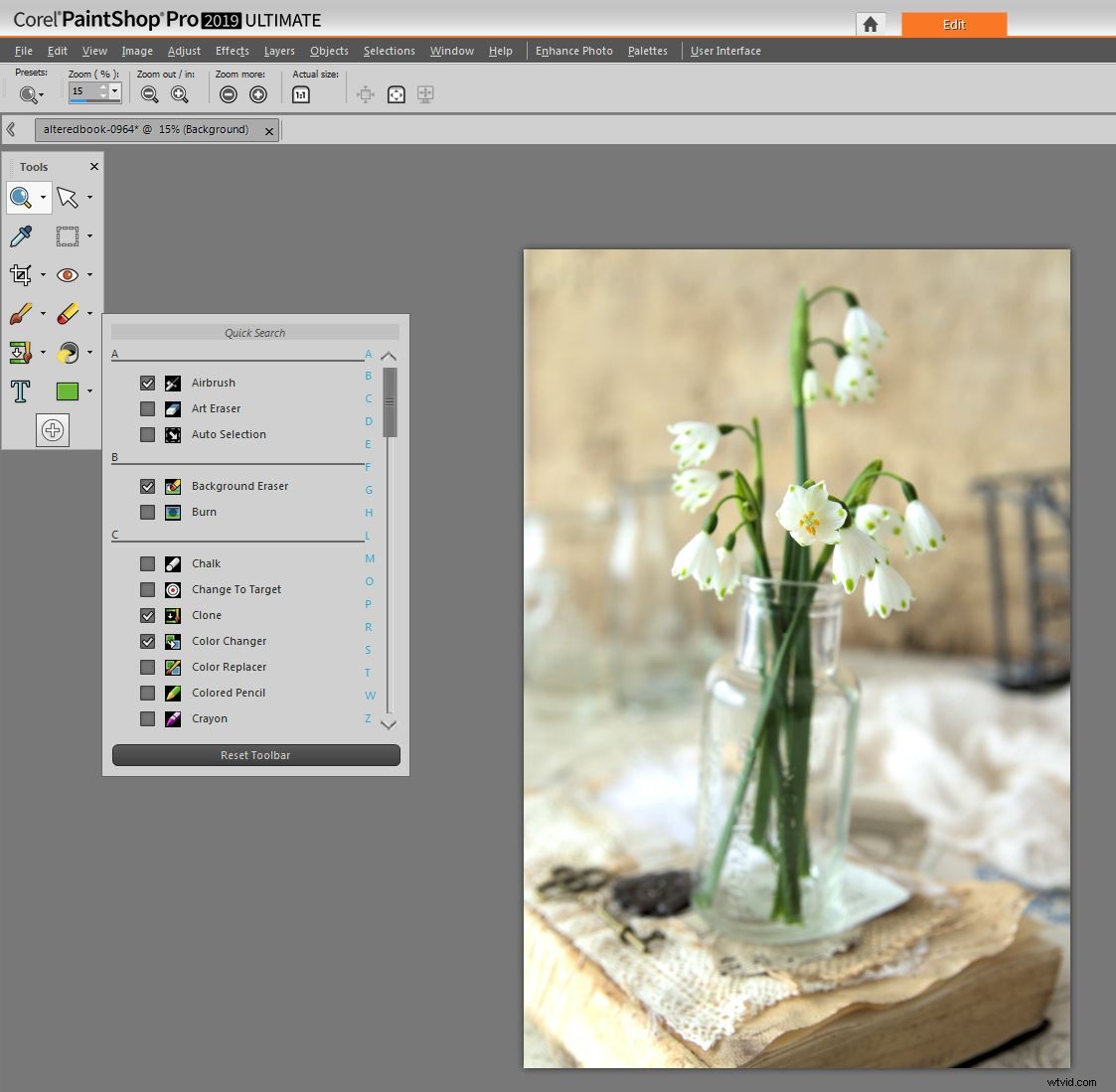Open the Effects menu
Viewport: 1116px width, 1092px height.
point(231,51)
